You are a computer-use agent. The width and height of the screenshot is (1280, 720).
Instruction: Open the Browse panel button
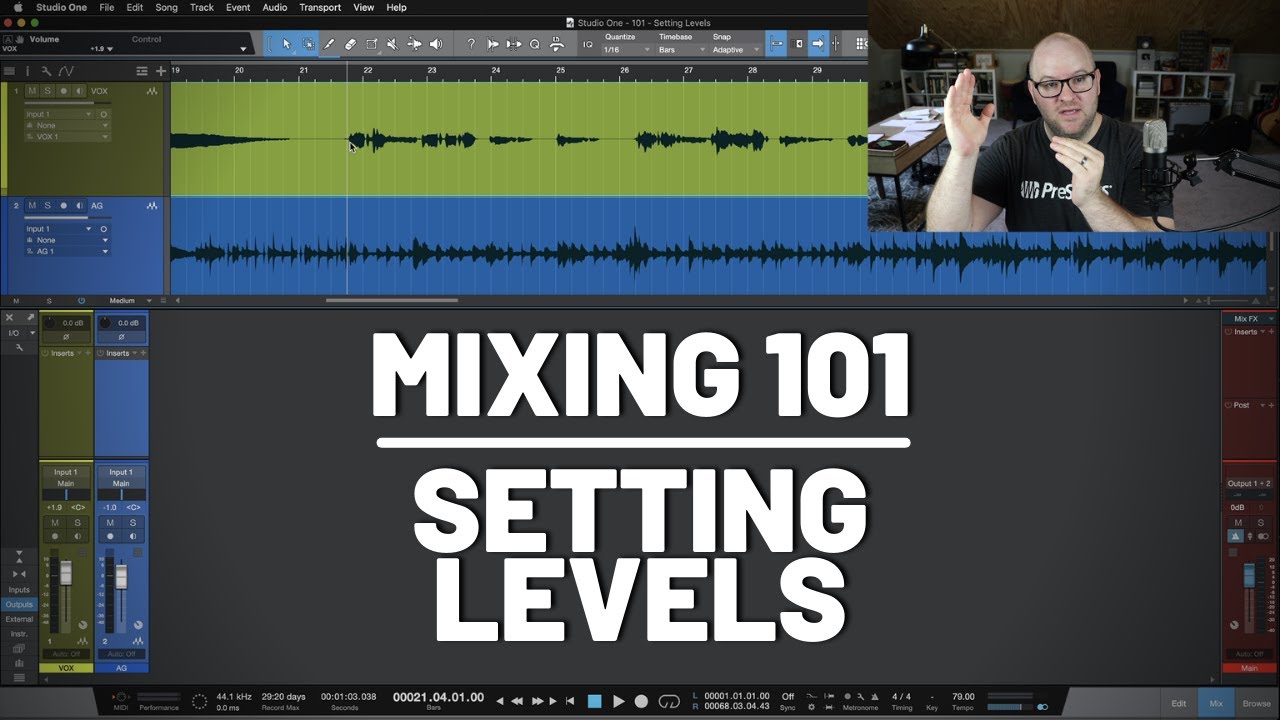[1257, 704]
